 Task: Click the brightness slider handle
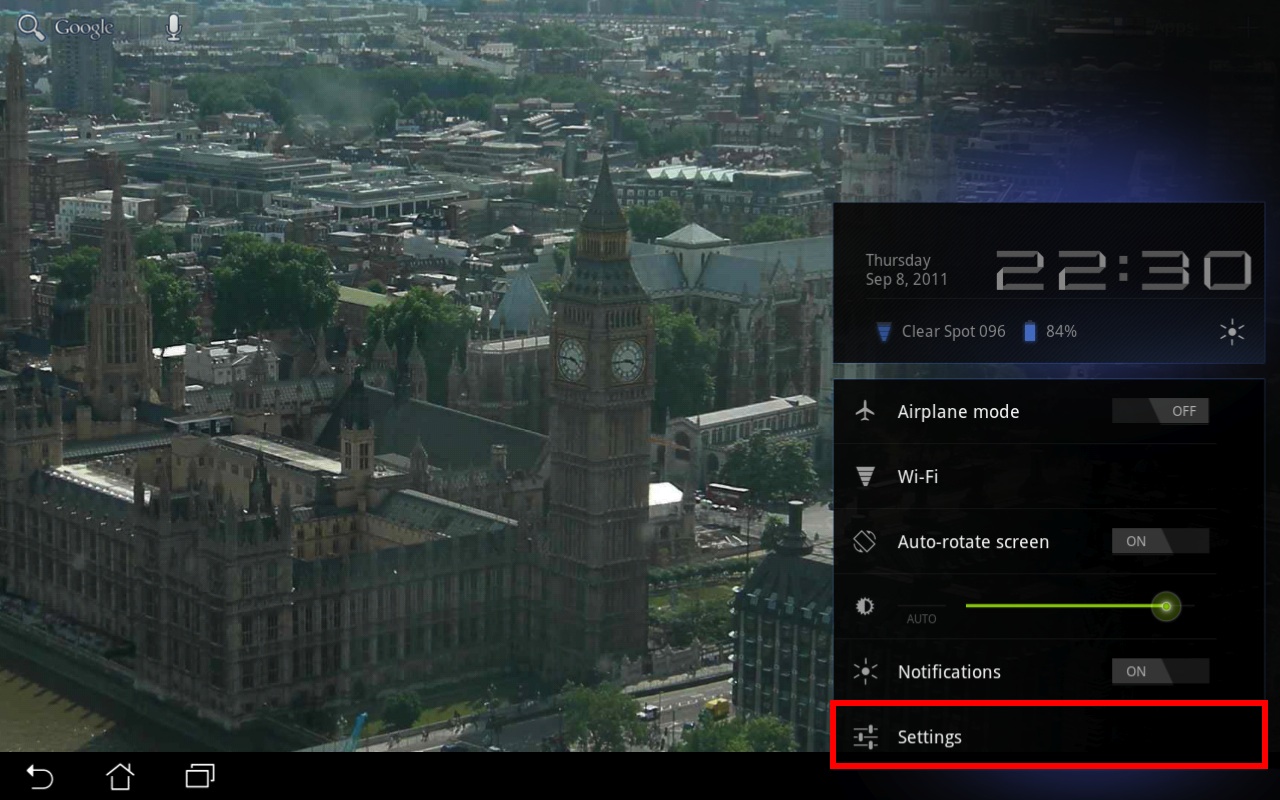tap(1166, 606)
